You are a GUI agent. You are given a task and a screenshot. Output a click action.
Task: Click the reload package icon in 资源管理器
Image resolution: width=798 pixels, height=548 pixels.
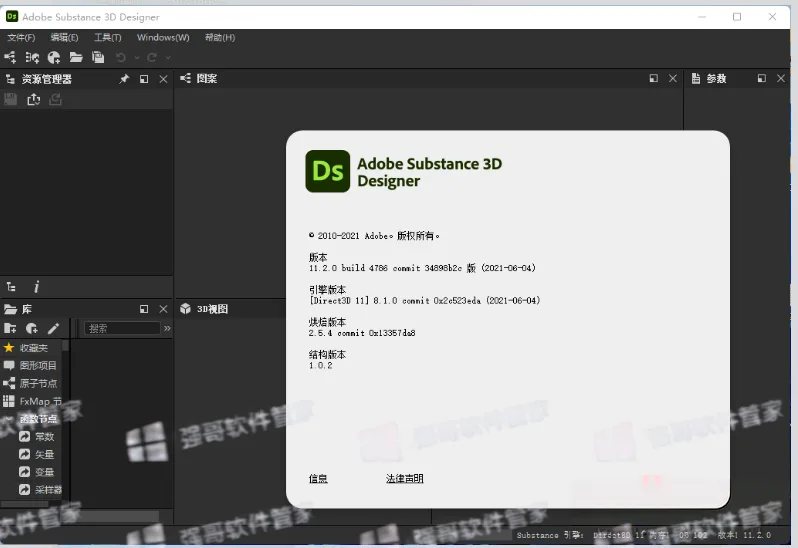55,99
